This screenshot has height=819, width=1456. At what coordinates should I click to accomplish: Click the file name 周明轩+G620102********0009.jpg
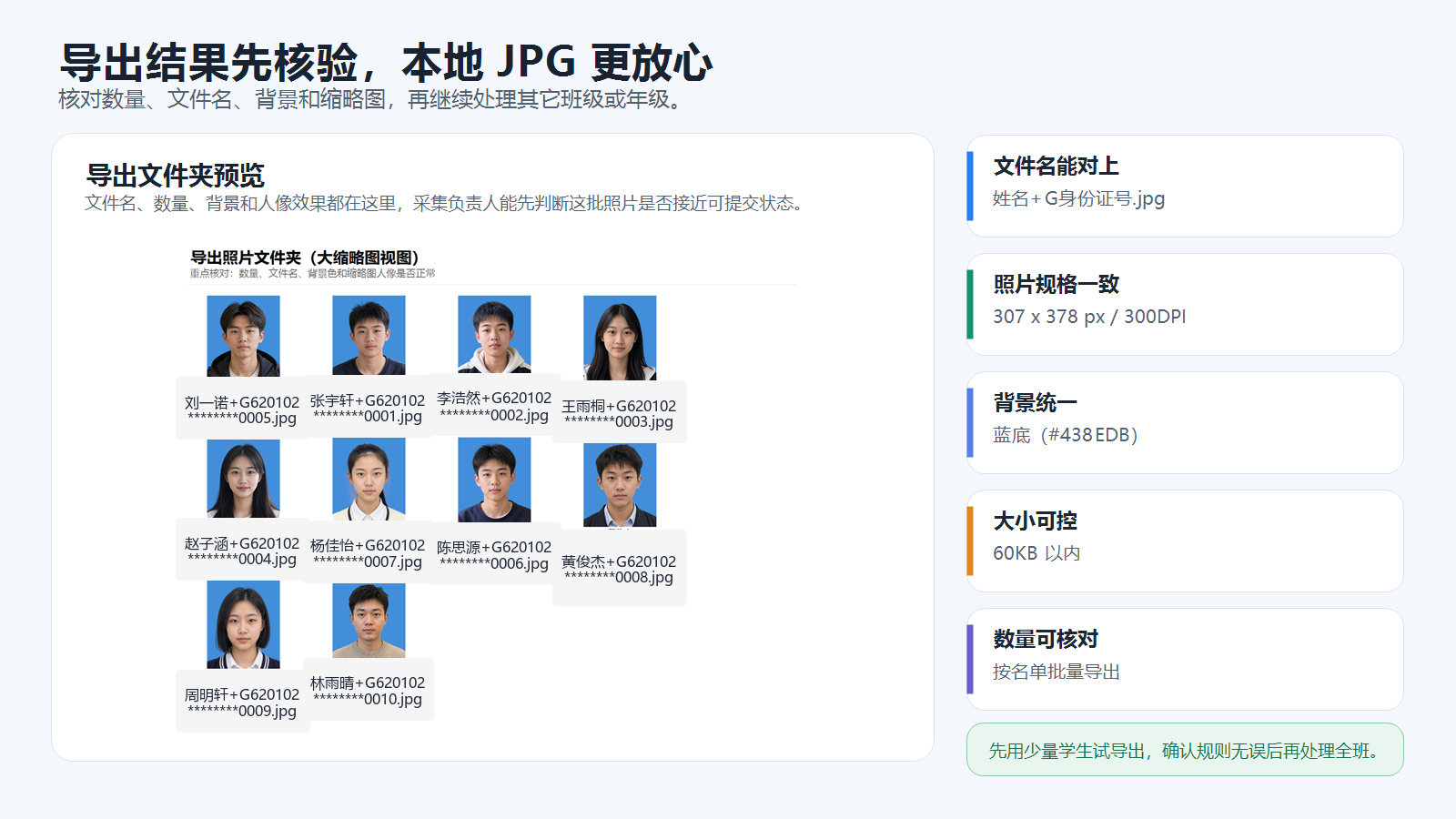point(242,703)
